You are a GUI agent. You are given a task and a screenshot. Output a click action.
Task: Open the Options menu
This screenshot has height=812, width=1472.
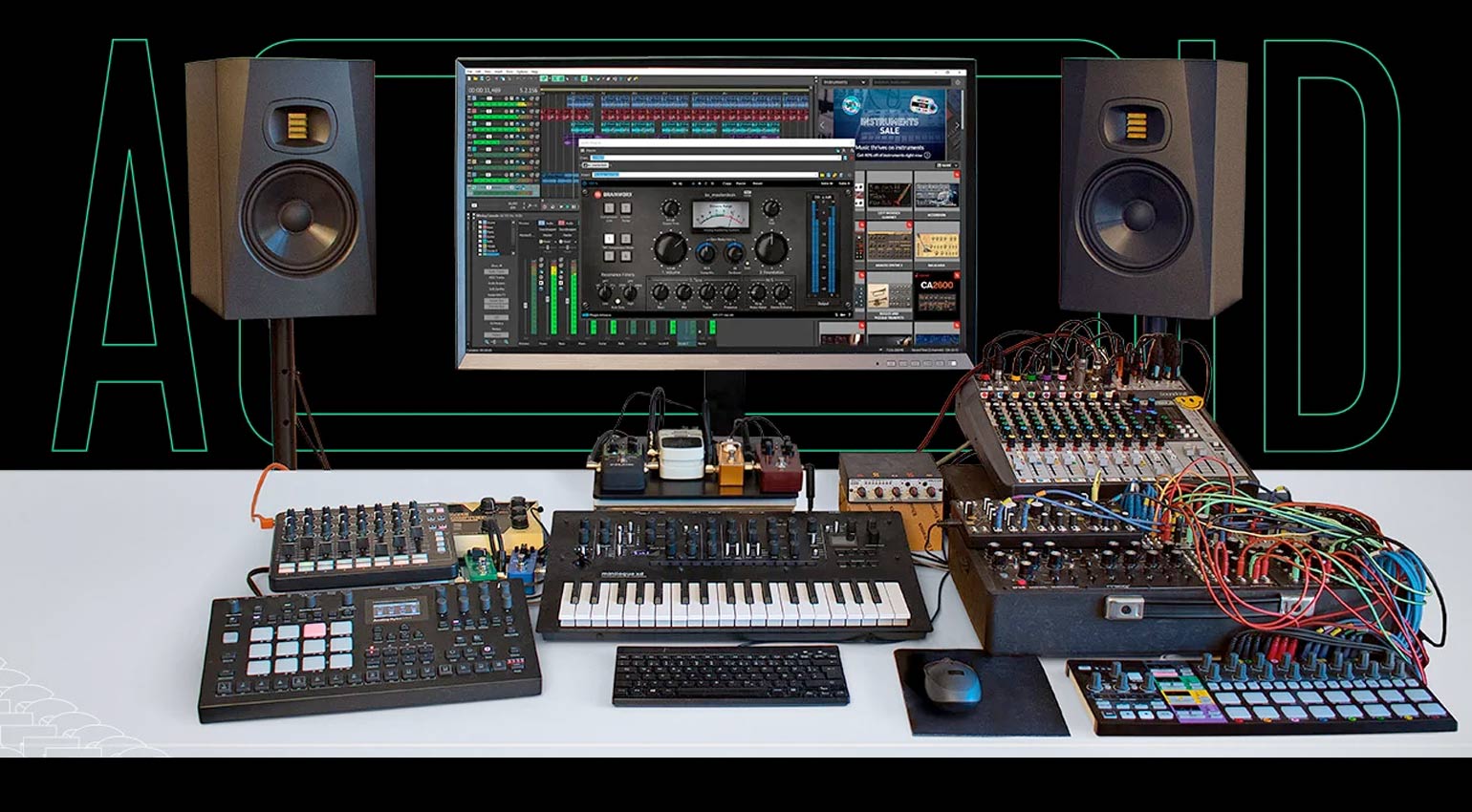(x=521, y=72)
